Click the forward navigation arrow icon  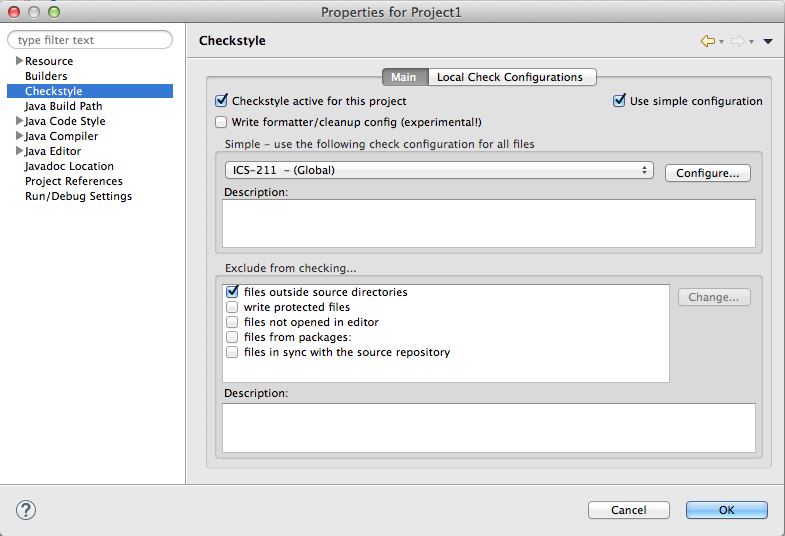tap(737, 41)
